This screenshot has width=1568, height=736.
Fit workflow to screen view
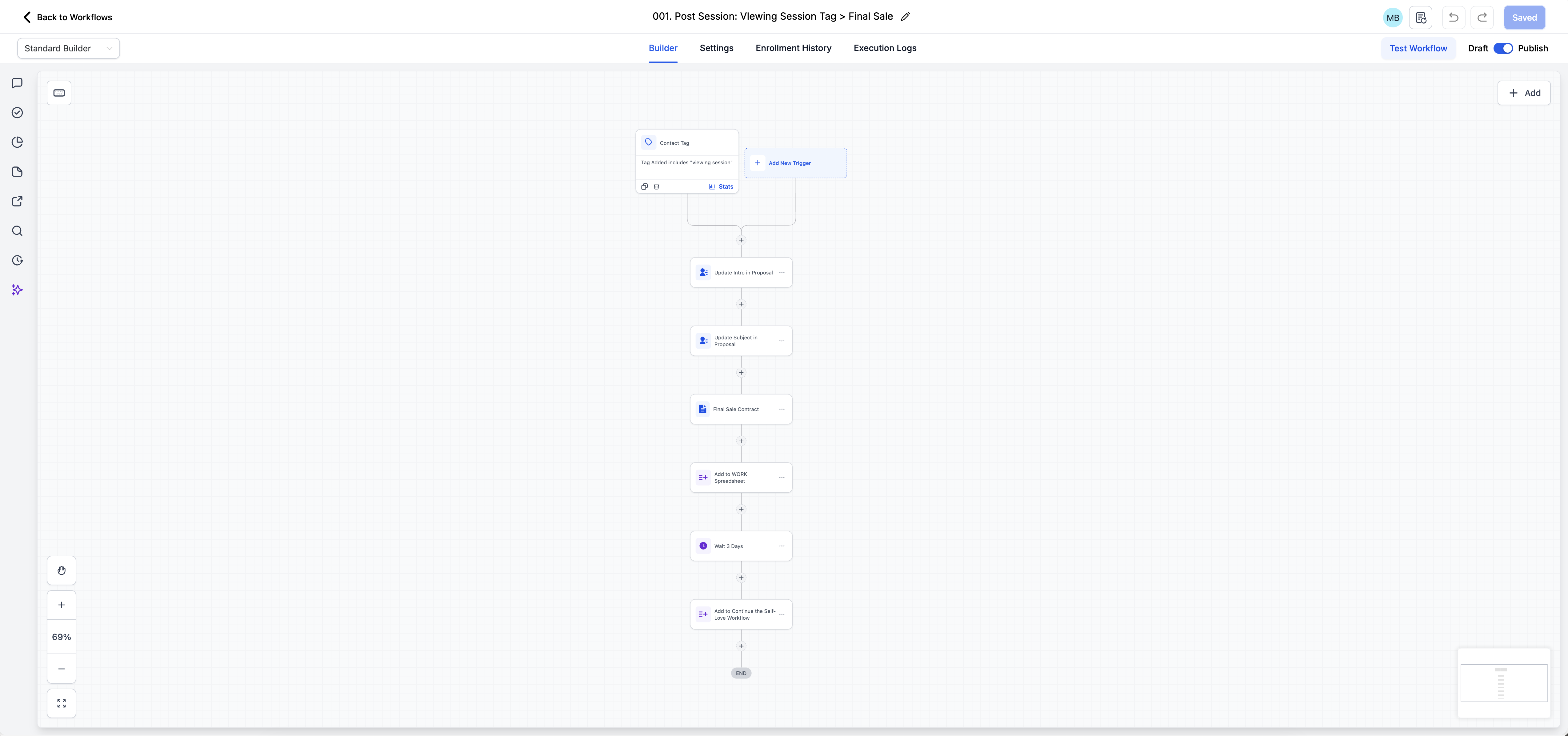(x=62, y=703)
